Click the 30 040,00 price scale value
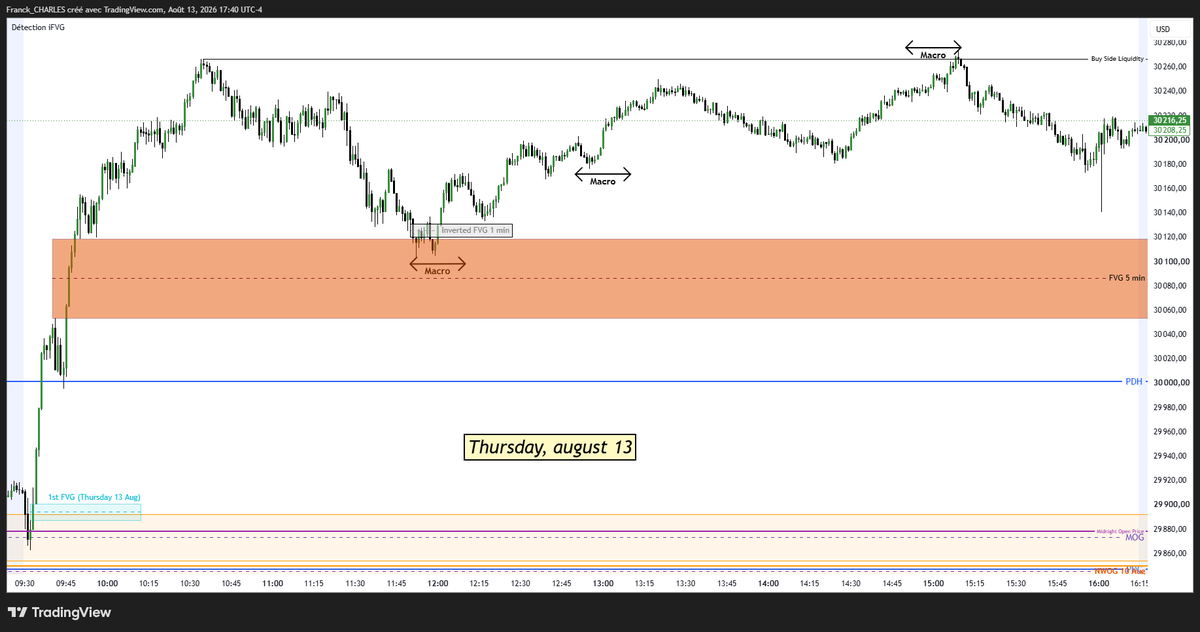 (1171, 334)
